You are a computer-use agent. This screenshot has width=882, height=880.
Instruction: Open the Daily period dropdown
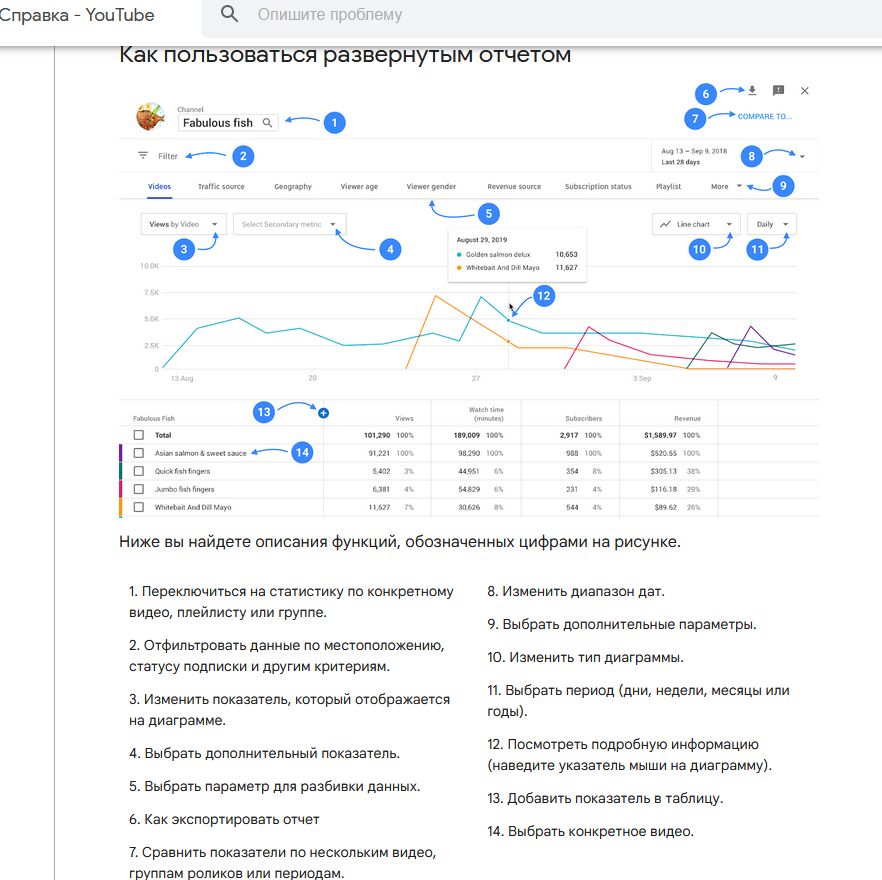click(x=772, y=224)
